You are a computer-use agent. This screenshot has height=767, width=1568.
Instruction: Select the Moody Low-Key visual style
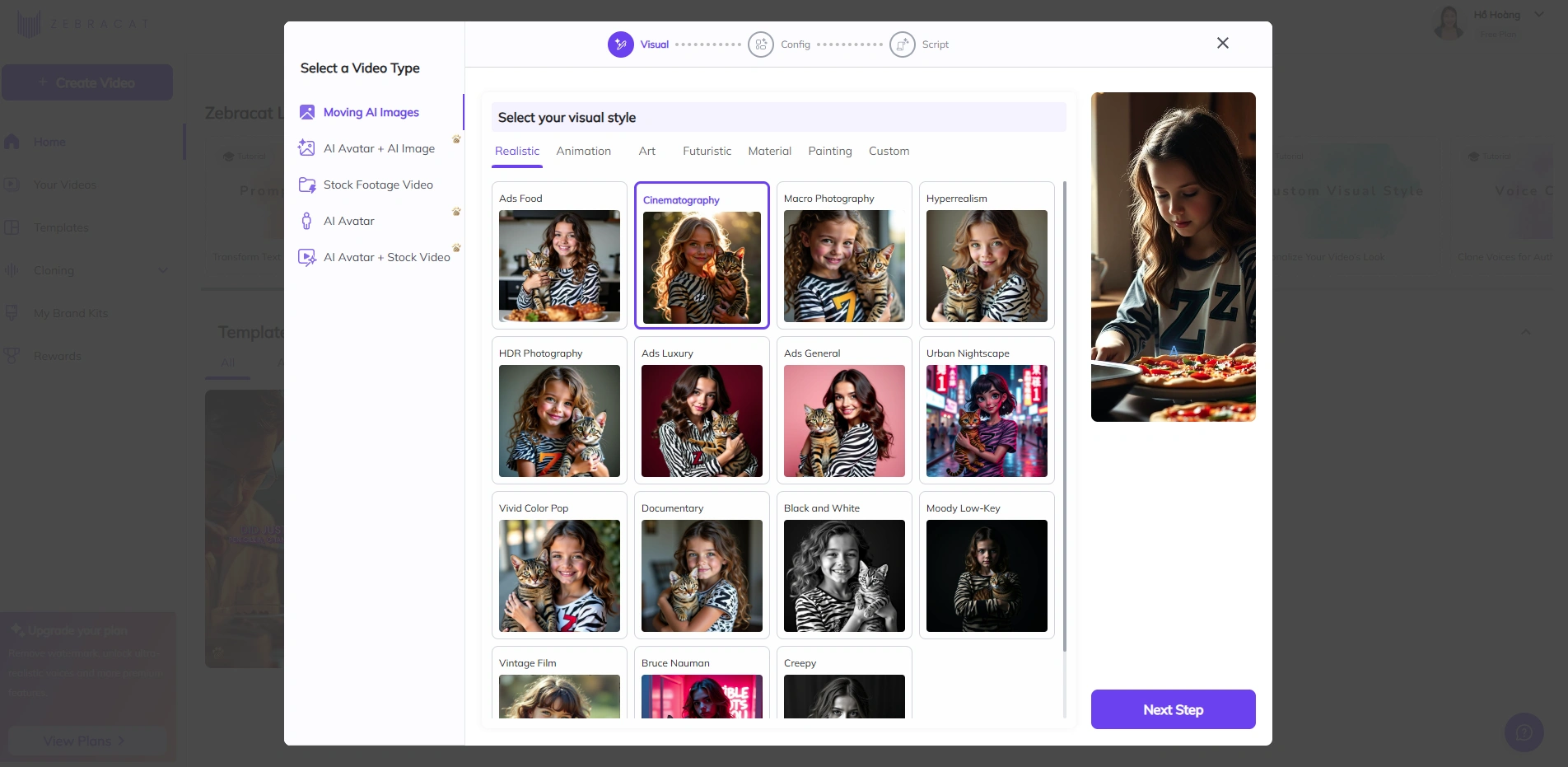(987, 565)
